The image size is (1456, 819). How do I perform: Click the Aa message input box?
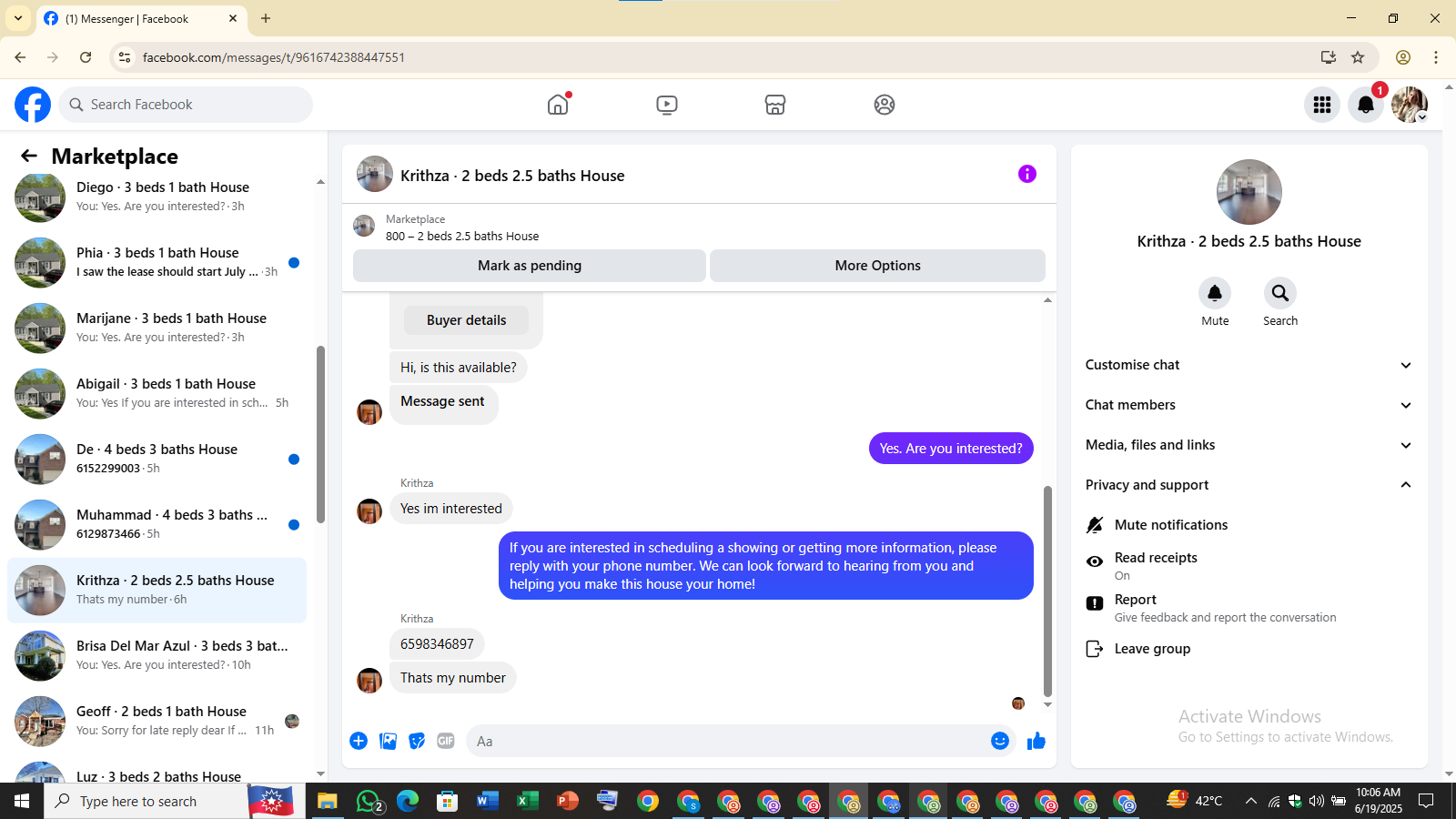[x=728, y=741]
